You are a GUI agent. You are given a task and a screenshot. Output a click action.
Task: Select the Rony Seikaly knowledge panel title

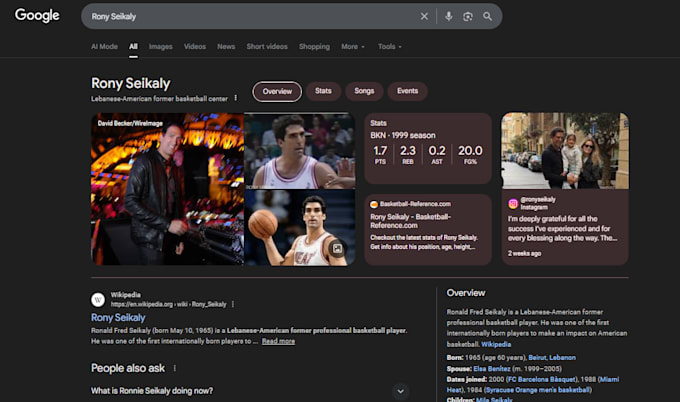point(131,83)
